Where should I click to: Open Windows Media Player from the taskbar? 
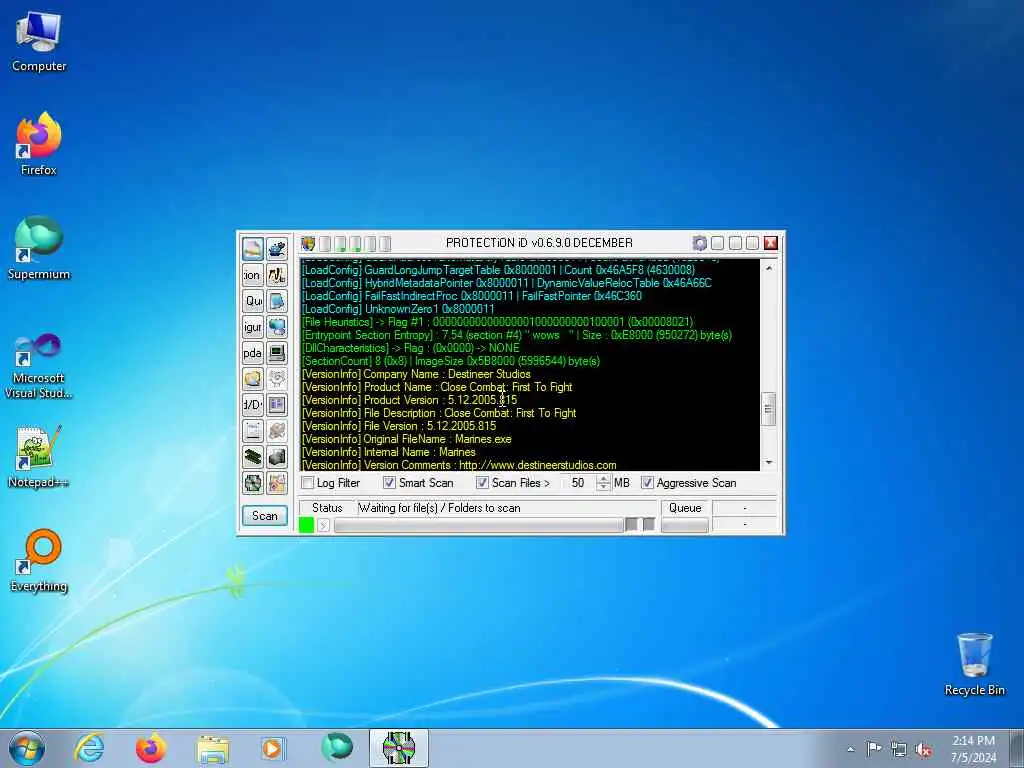pyautogui.click(x=274, y=748)
